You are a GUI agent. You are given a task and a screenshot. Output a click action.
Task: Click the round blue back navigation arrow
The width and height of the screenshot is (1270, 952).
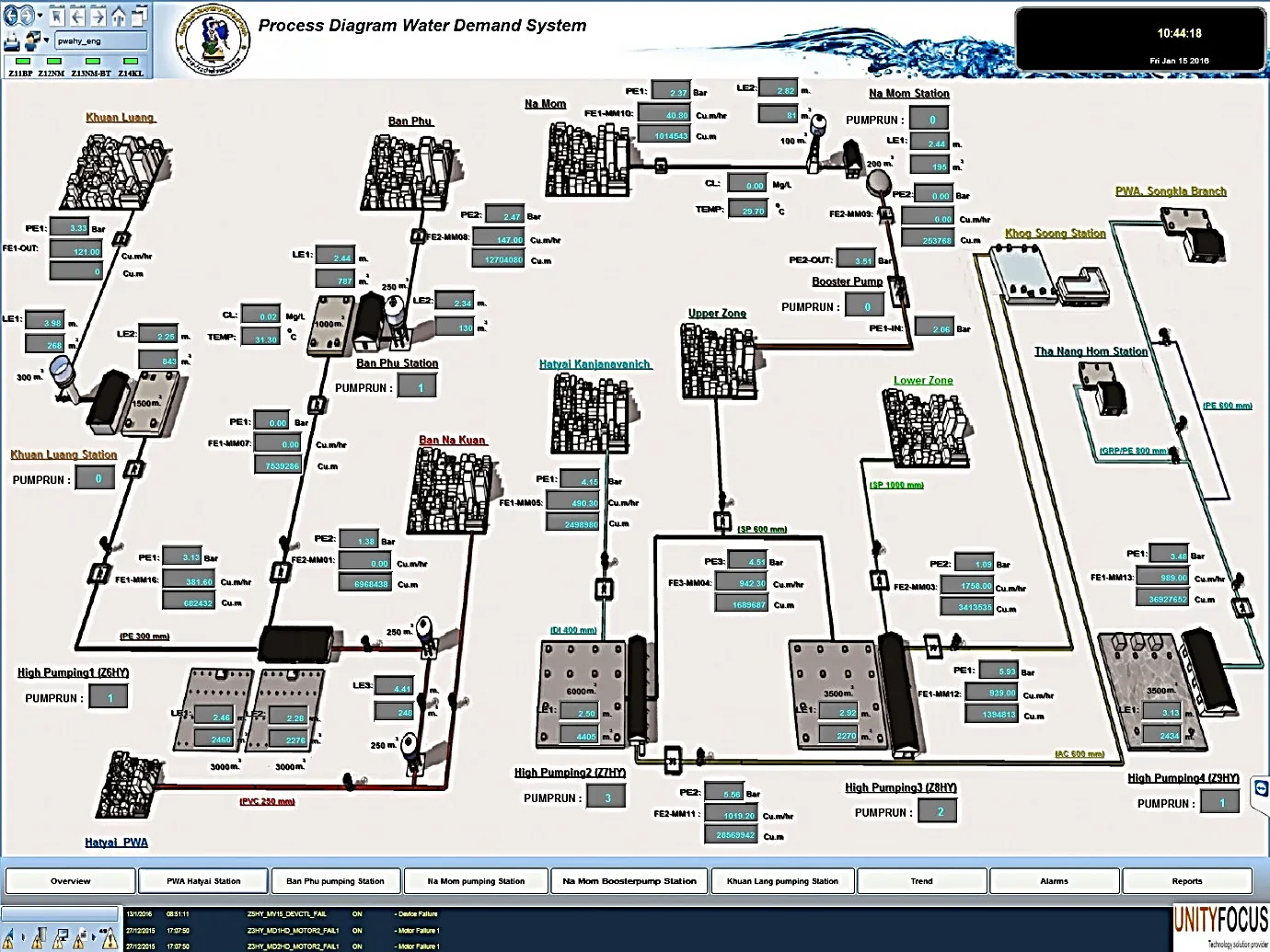click(x=10, y=16)
